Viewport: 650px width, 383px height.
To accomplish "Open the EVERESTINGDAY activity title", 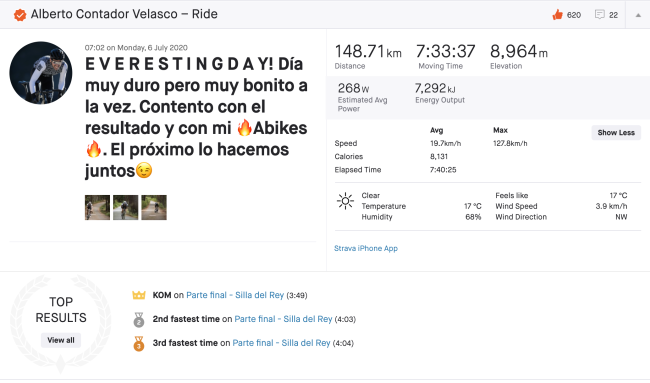I will coord(196,117).
